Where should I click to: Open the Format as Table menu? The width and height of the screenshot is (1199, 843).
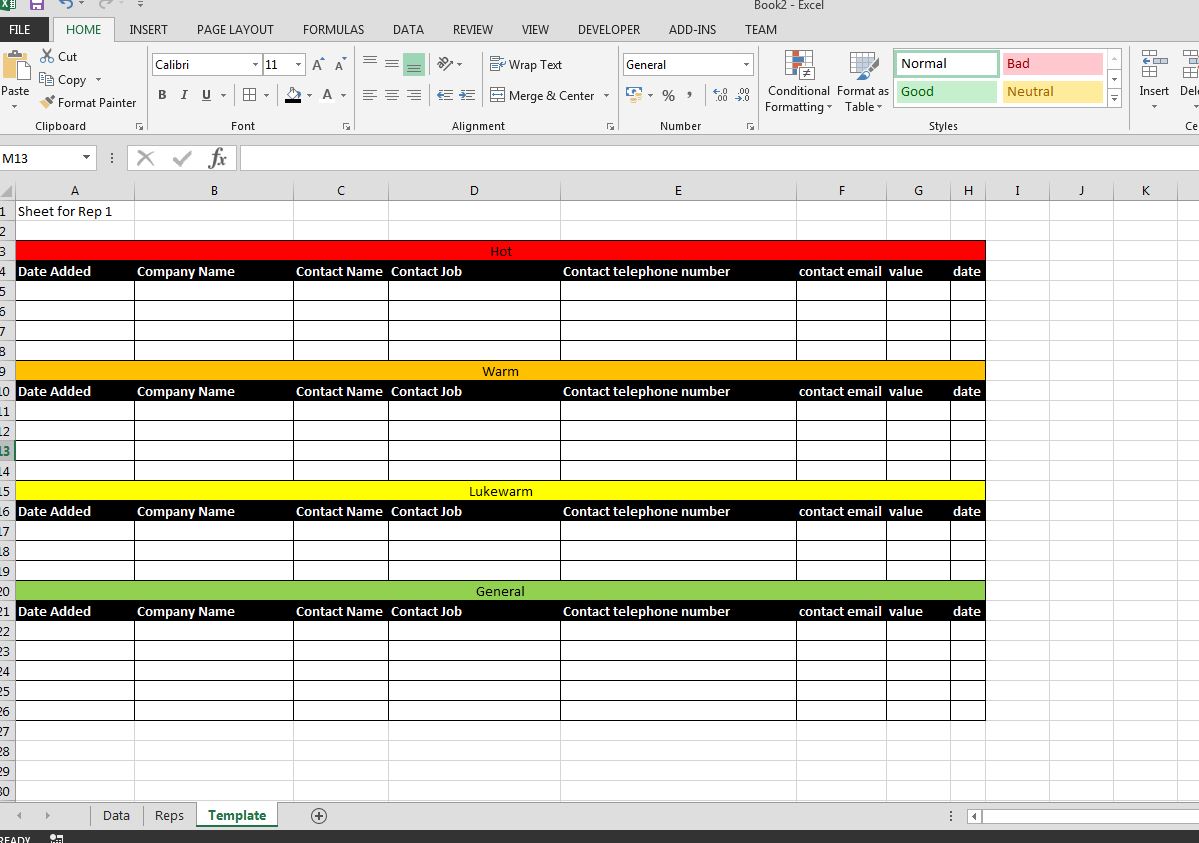[863, 81]
